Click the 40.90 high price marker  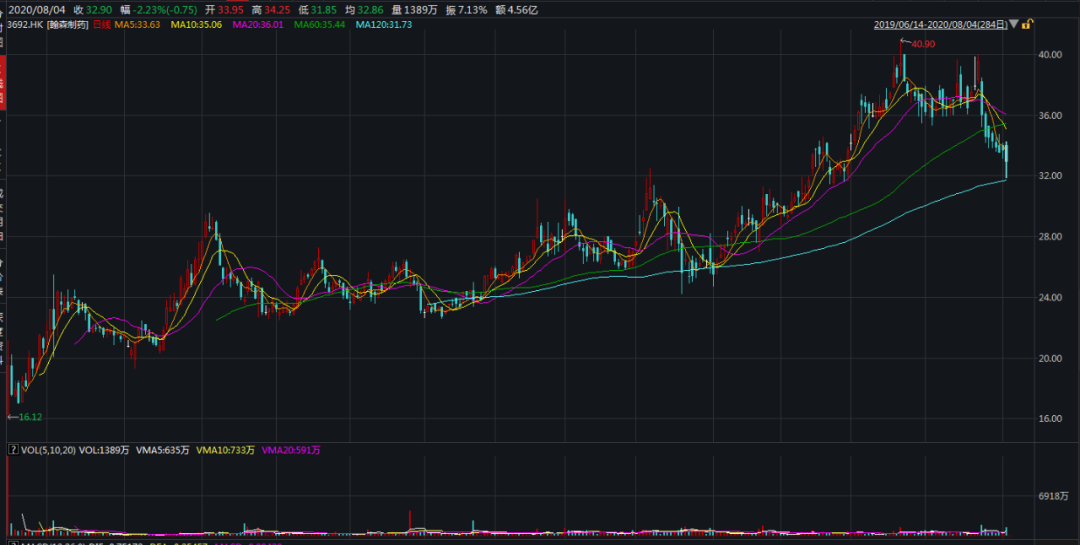(x=922, y=43)
